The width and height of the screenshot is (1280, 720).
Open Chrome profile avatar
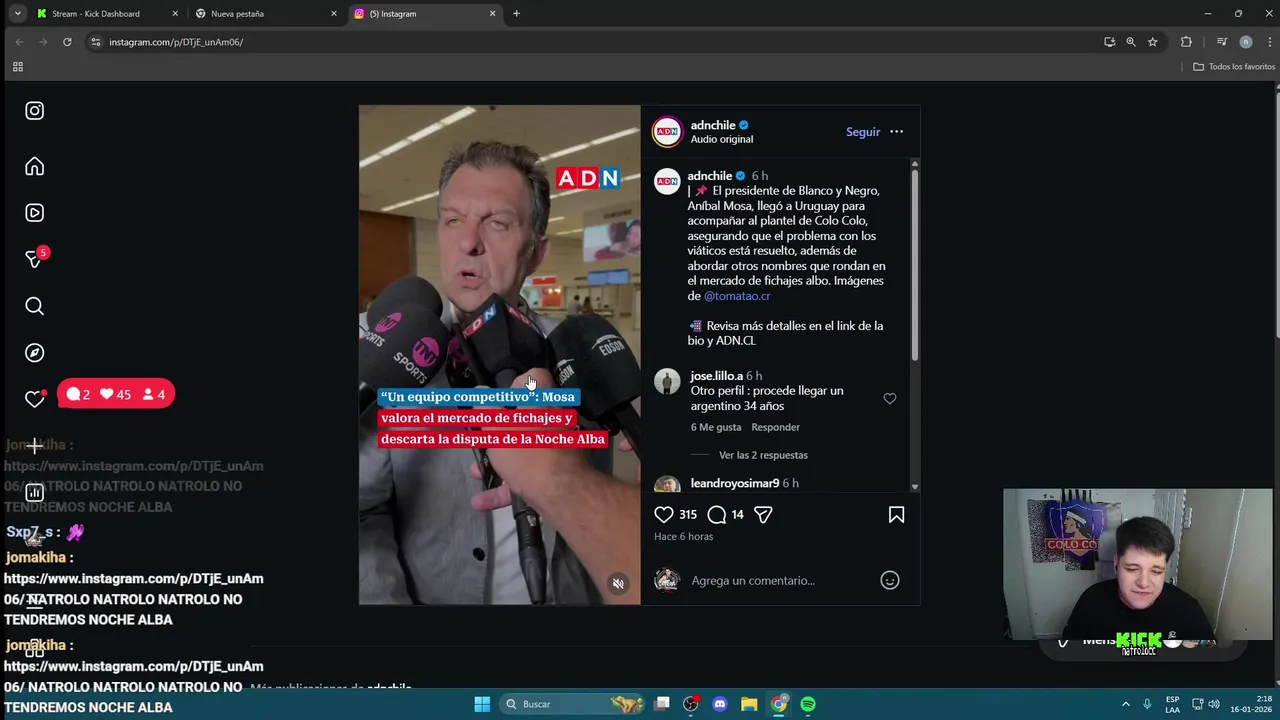(x=1245, y=42)
